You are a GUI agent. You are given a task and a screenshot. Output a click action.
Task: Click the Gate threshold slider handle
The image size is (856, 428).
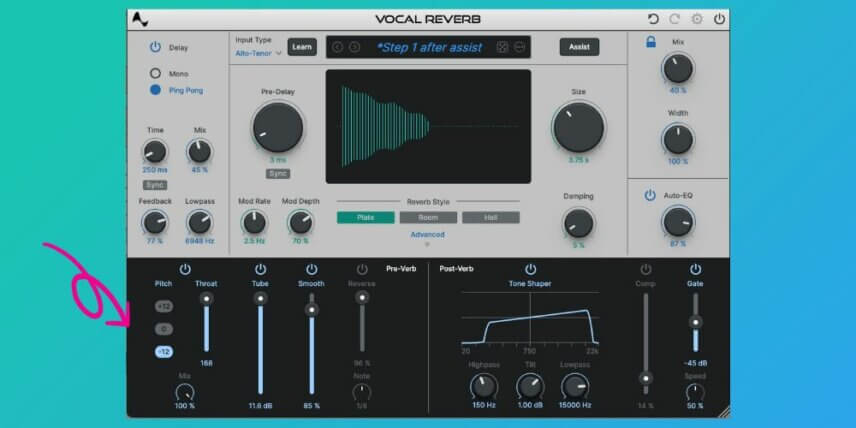click(x=695, y=322)
